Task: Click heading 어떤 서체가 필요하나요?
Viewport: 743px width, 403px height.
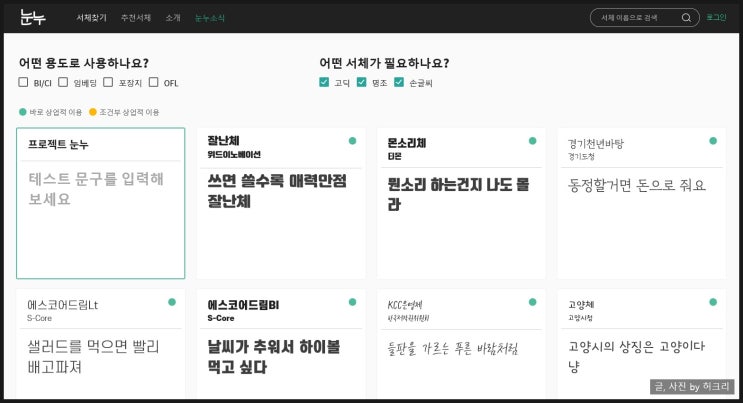Action: point(384,63)
